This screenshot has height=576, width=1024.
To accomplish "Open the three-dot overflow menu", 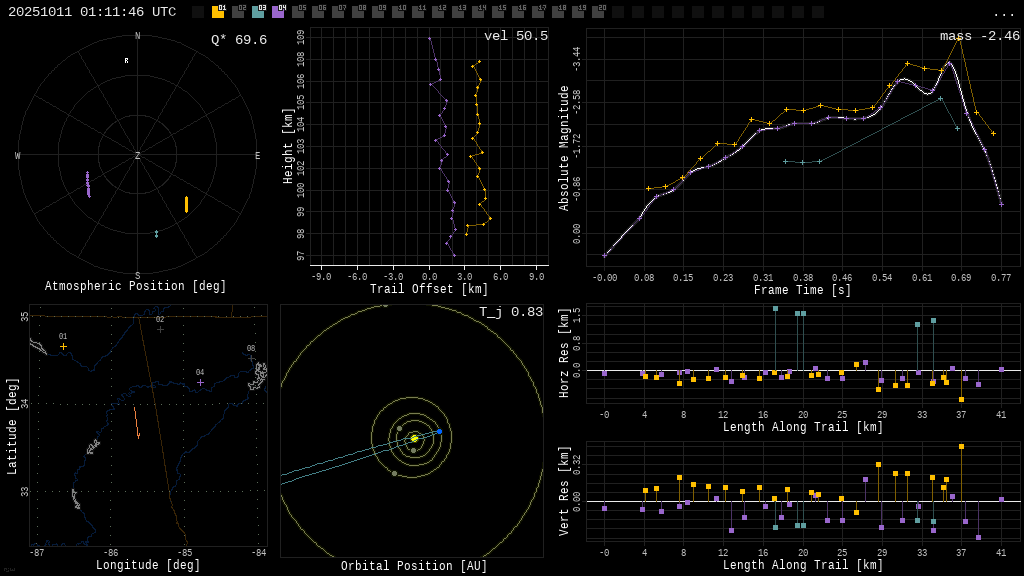I will point(1003,13).
